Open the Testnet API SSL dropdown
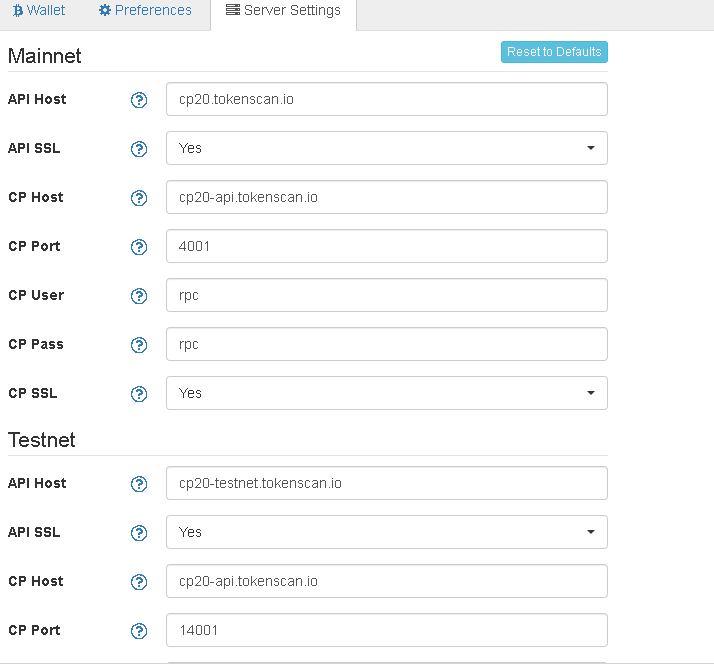The image size is (714, 664). point(387,532)
